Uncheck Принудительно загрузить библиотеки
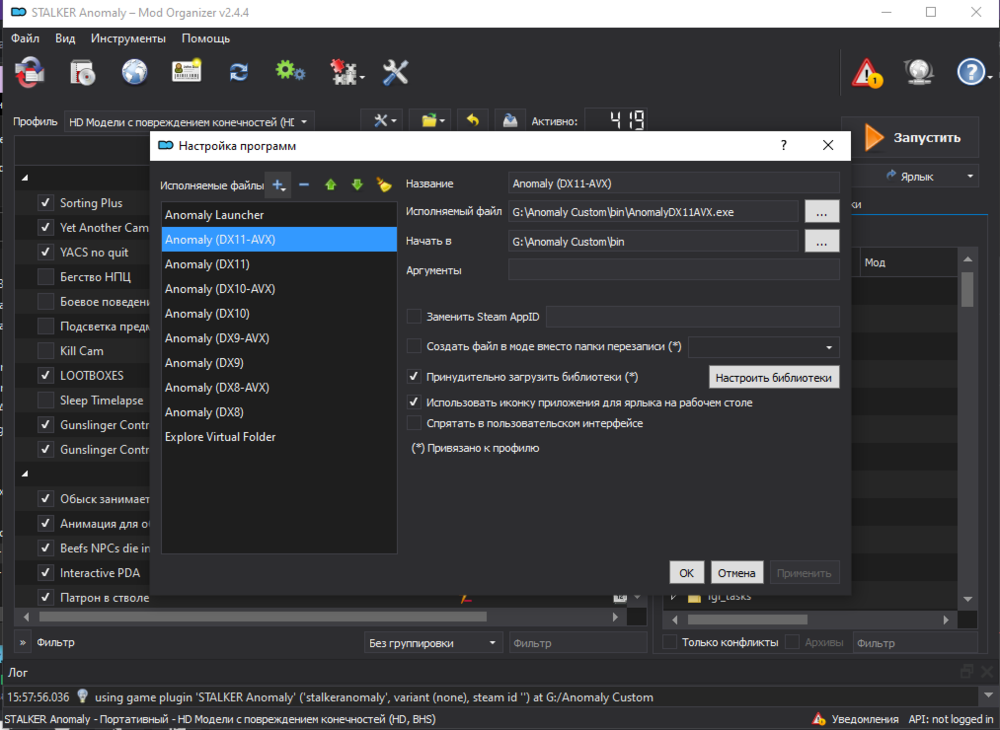 click(414, 377)
